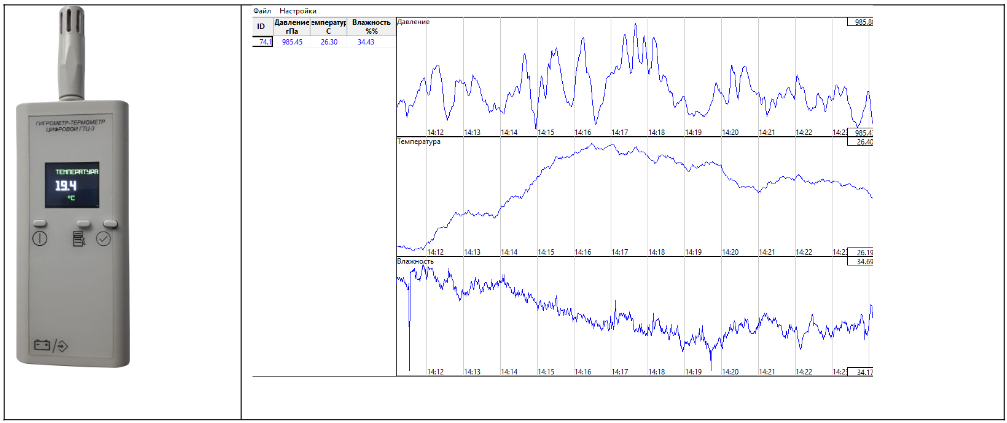Click the power icon on the device
Image resolution: width=1007 pixels, height=423 pixels.
pos(40,239)
